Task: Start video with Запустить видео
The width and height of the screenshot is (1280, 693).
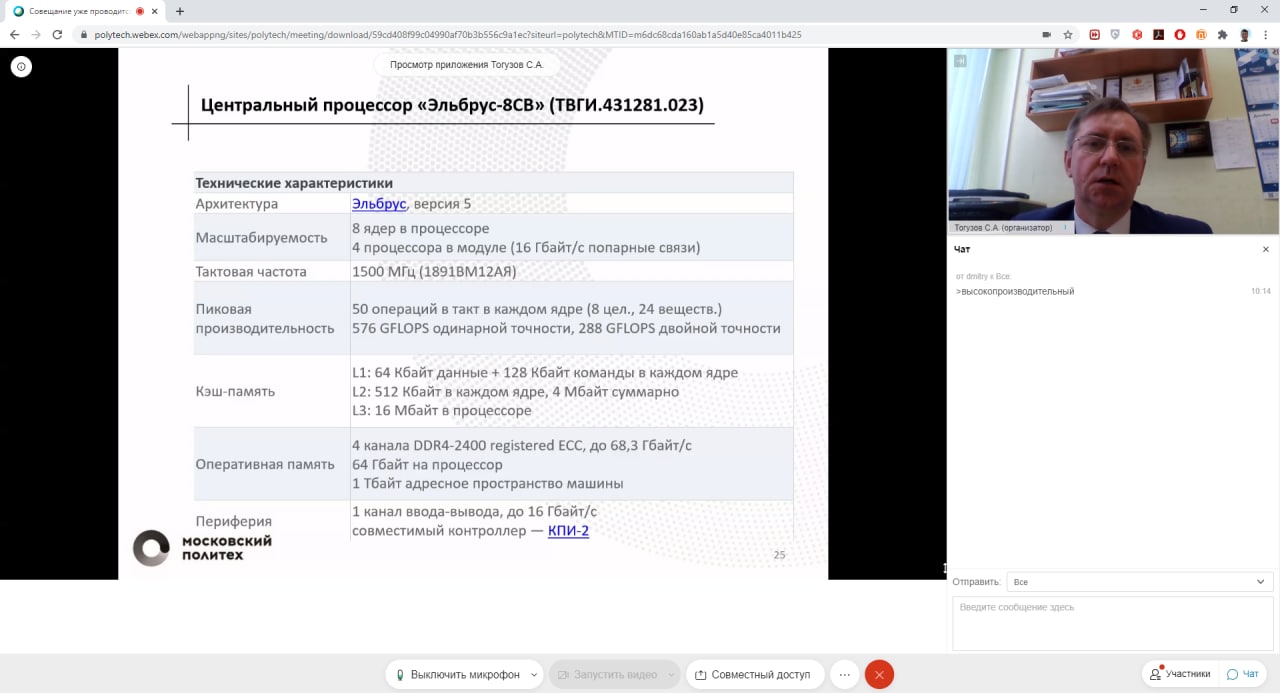Action: [607, 674]
